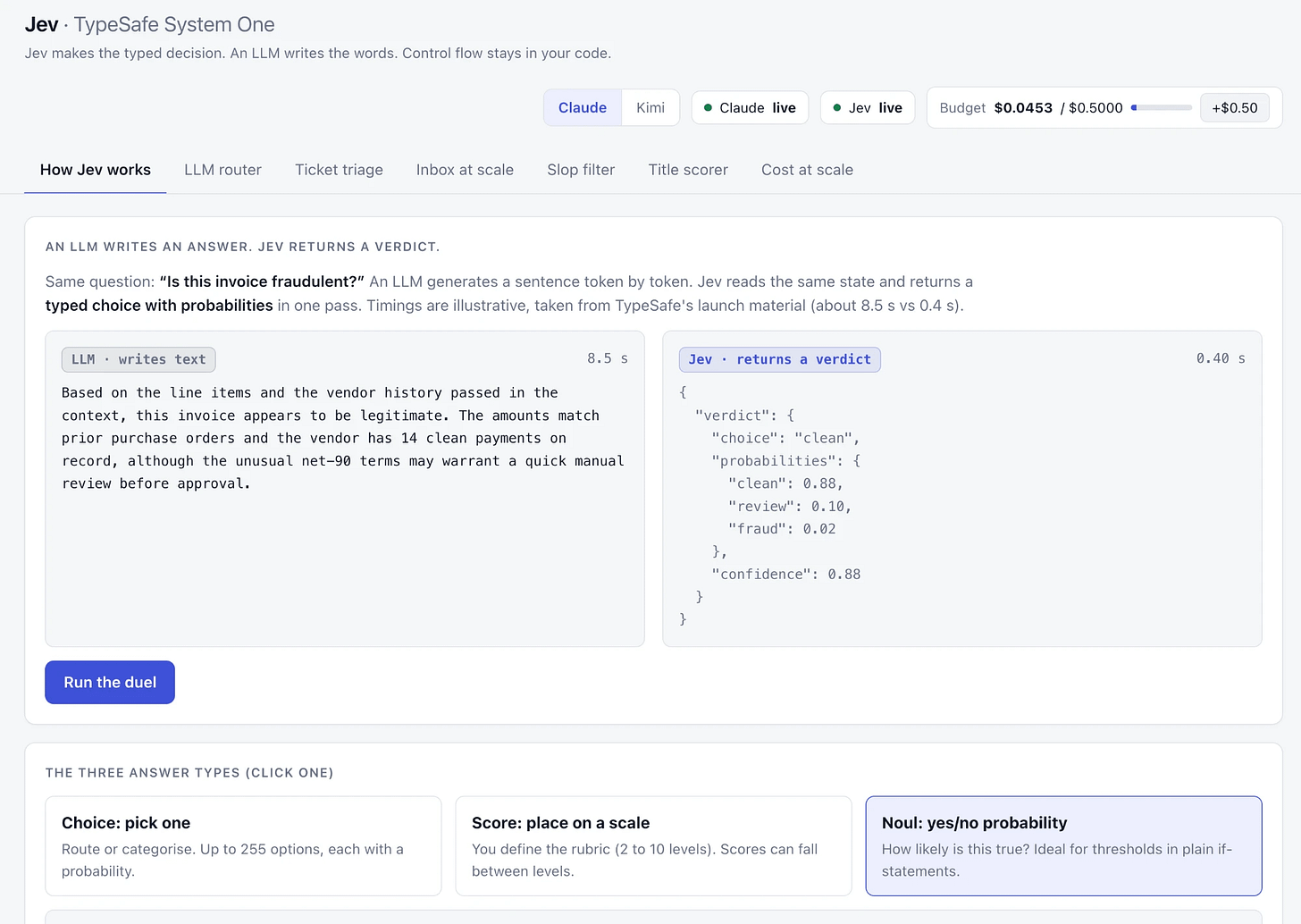
Task: Click the Jev live status pill
Action: tap(868, 107)
